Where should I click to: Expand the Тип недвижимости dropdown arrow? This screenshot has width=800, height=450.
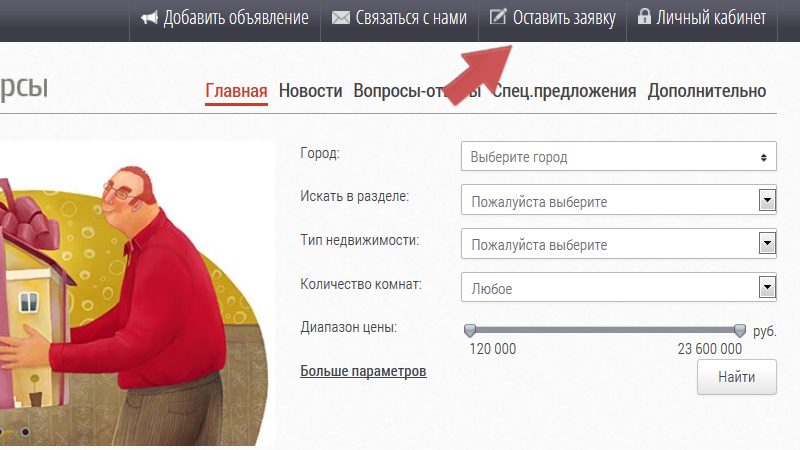(767, 243)
